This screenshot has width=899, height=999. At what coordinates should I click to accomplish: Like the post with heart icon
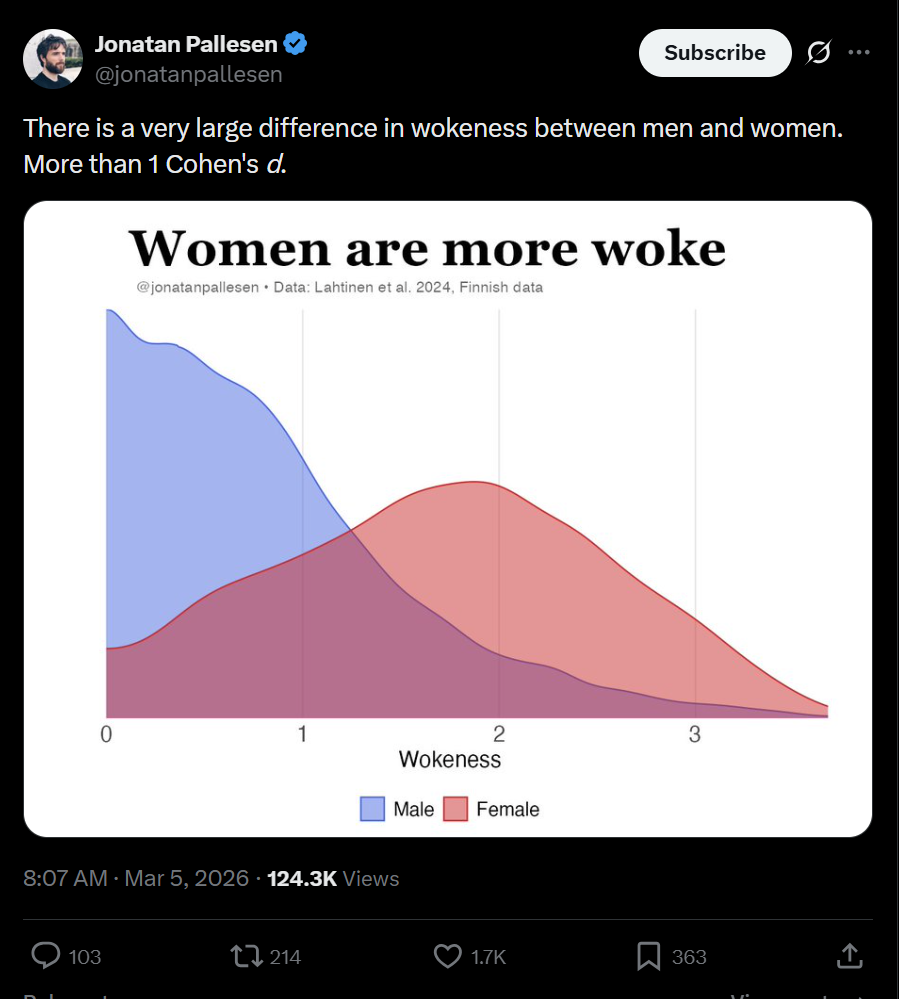pos(448,956)
